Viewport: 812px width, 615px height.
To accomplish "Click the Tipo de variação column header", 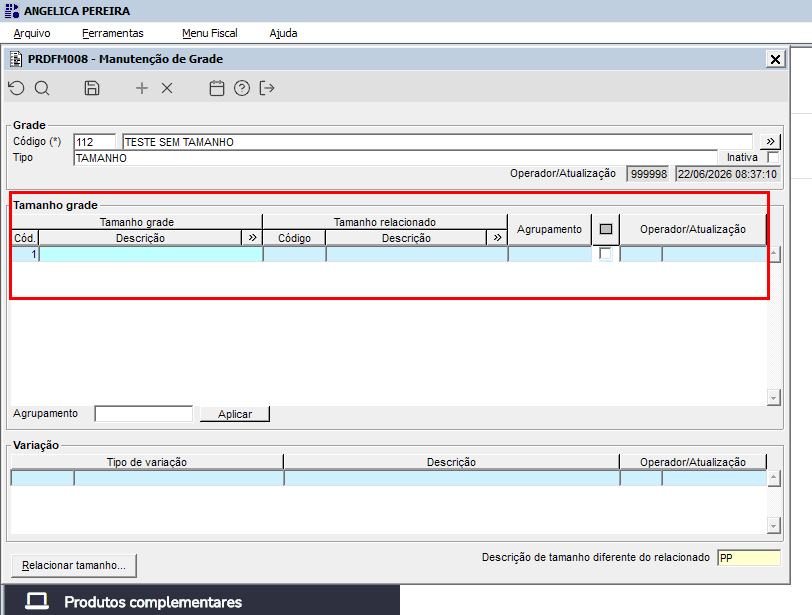I will (147, 462).
